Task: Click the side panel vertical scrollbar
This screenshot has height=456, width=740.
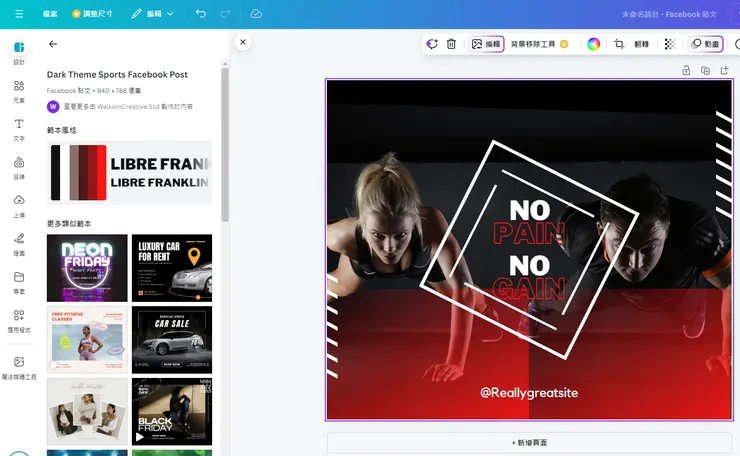Action: 225,144
